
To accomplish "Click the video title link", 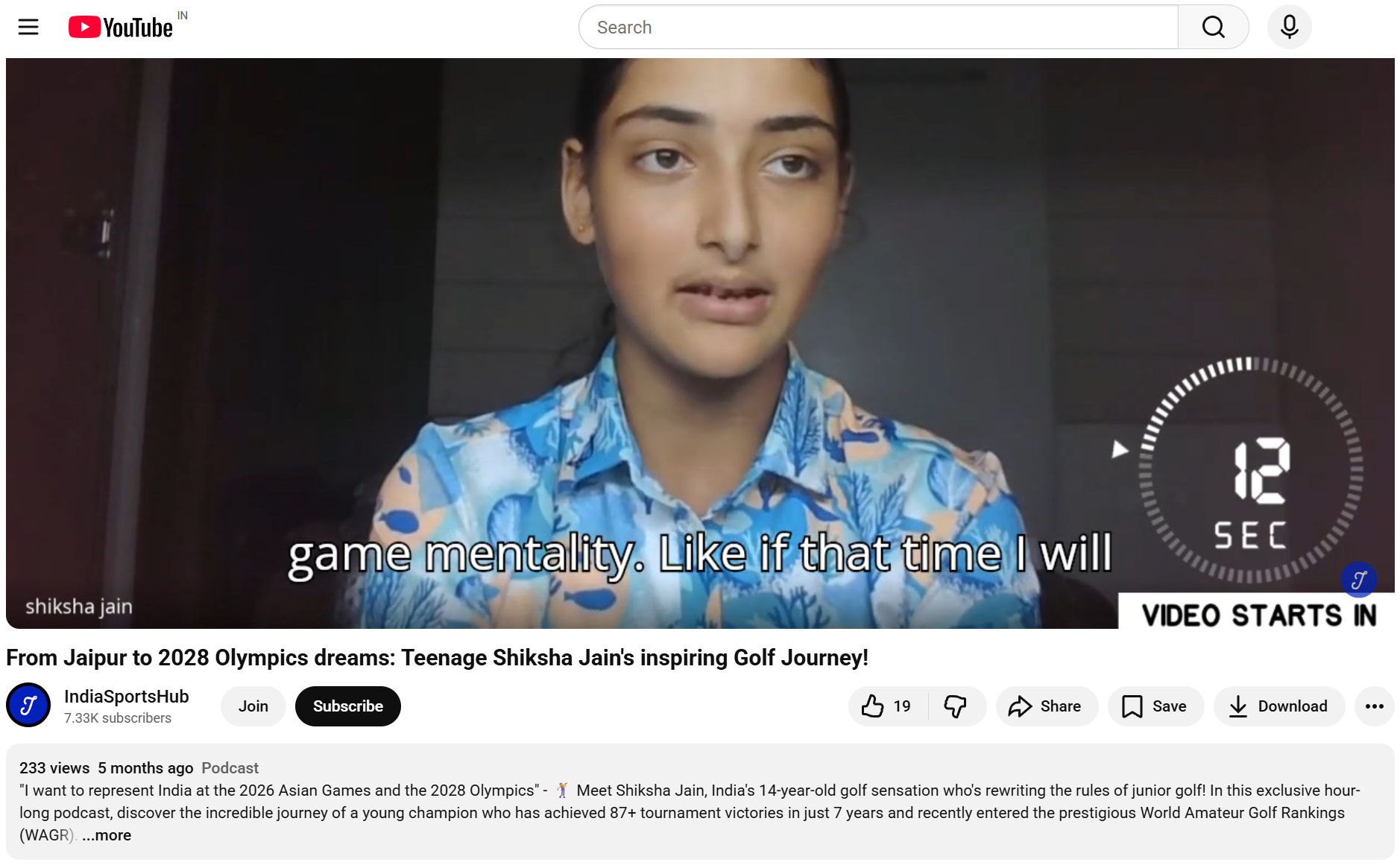I will [x=438, y=658].
